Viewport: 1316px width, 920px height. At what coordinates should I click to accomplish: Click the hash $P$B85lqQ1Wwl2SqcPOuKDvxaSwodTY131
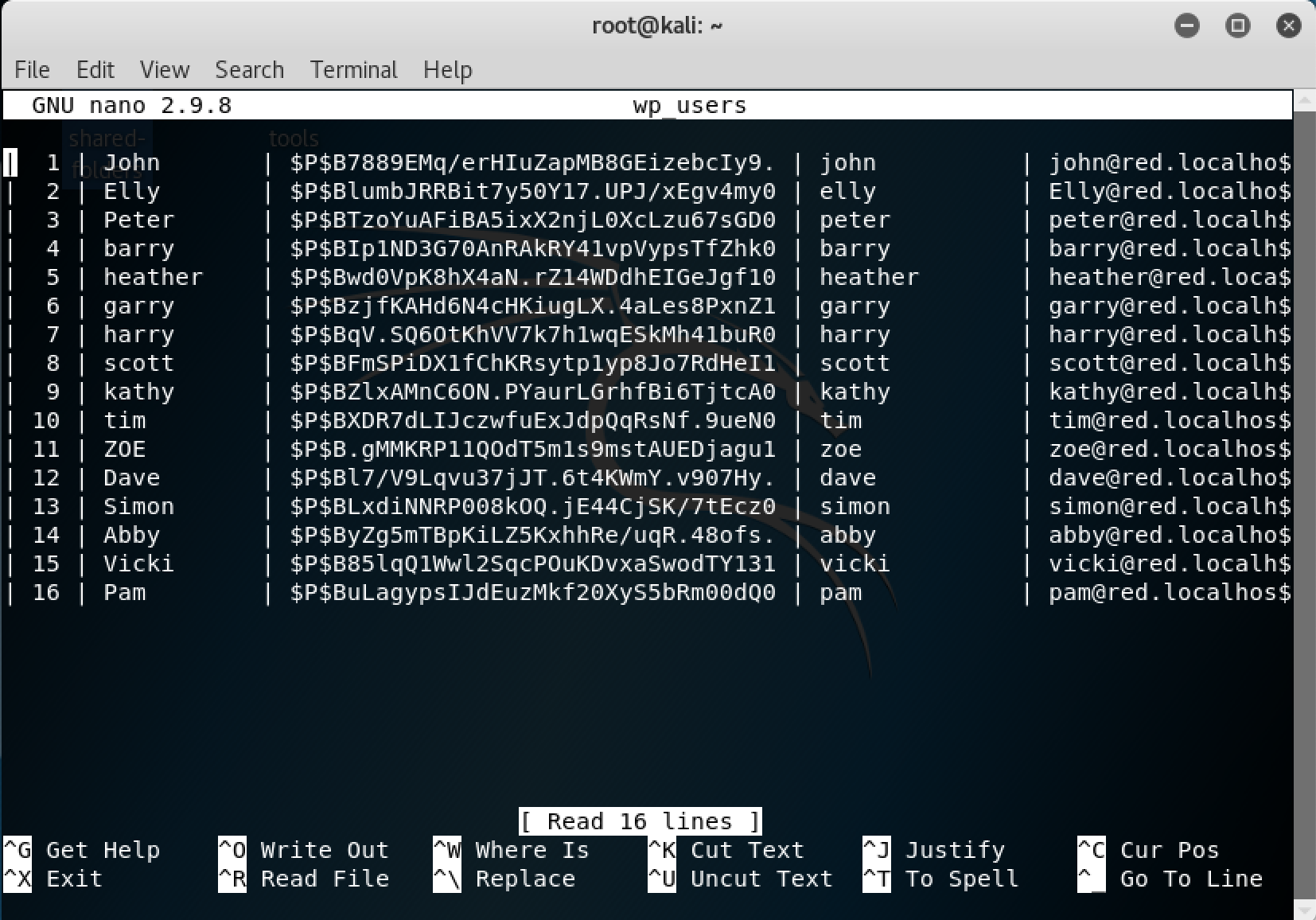533,564
